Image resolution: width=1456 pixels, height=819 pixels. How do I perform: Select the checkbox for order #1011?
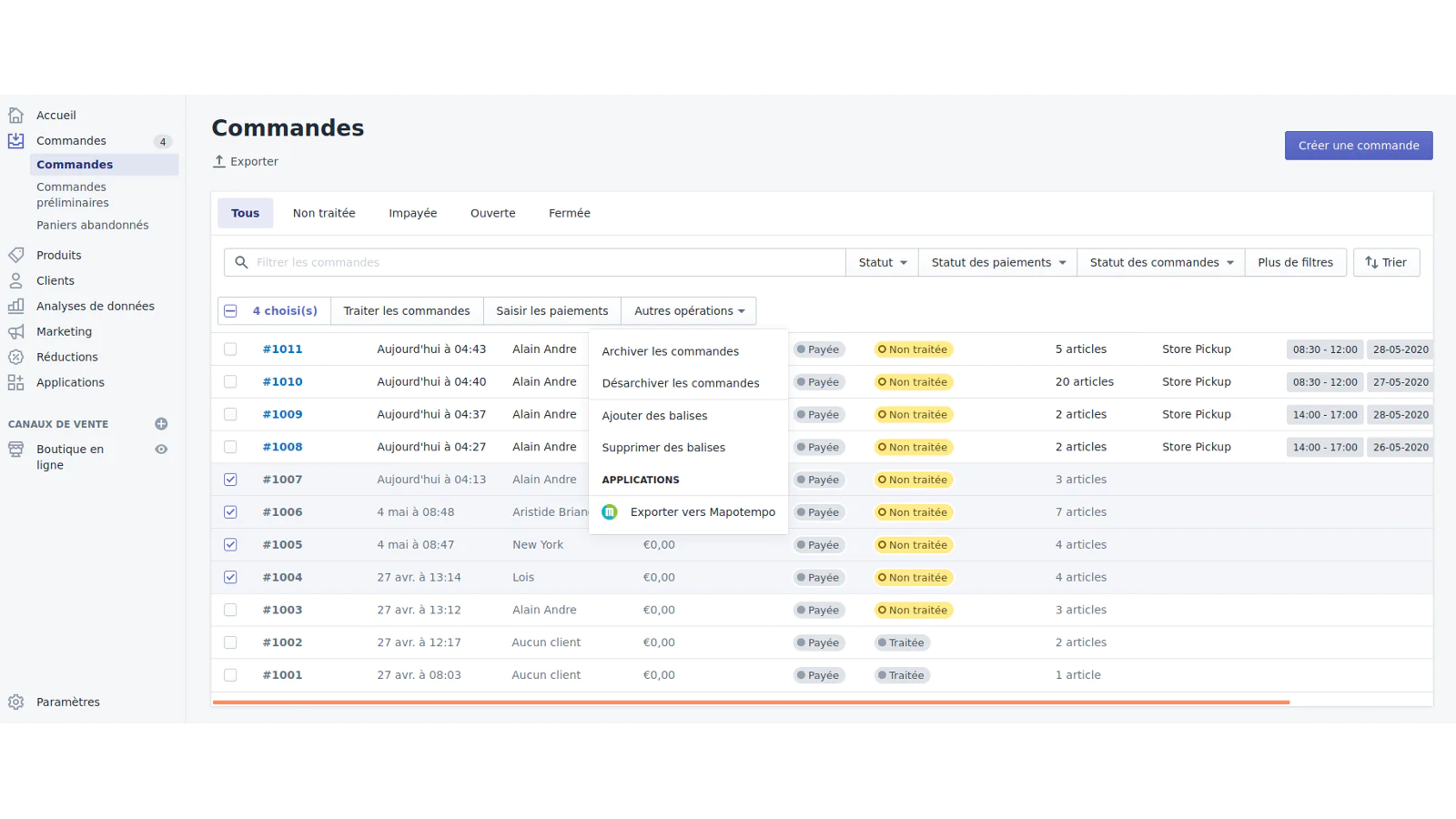pyautogui.click(x=230, y=349)
